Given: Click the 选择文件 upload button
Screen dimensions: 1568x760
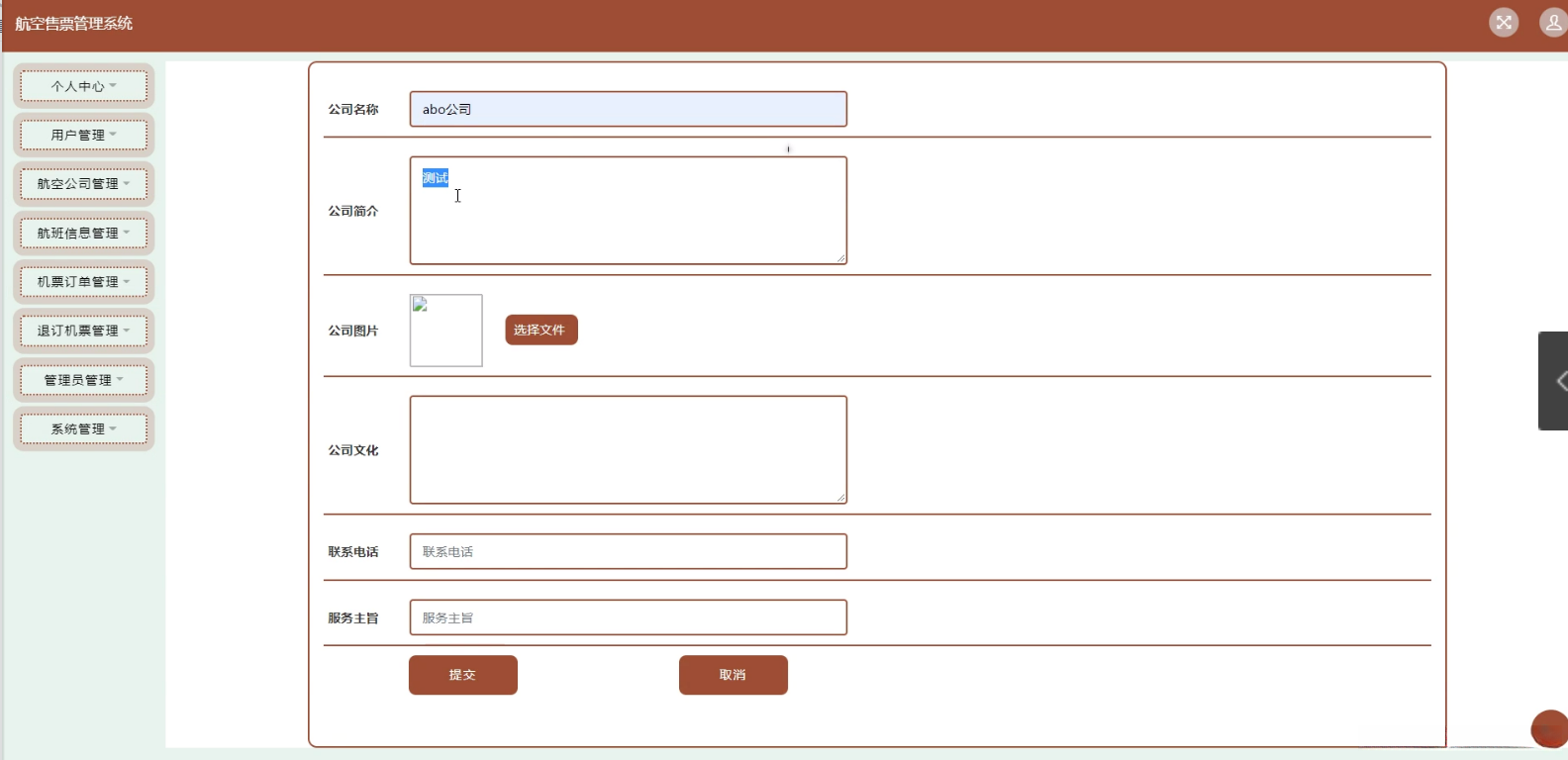Looking at the screenshot, I should 541,330.
